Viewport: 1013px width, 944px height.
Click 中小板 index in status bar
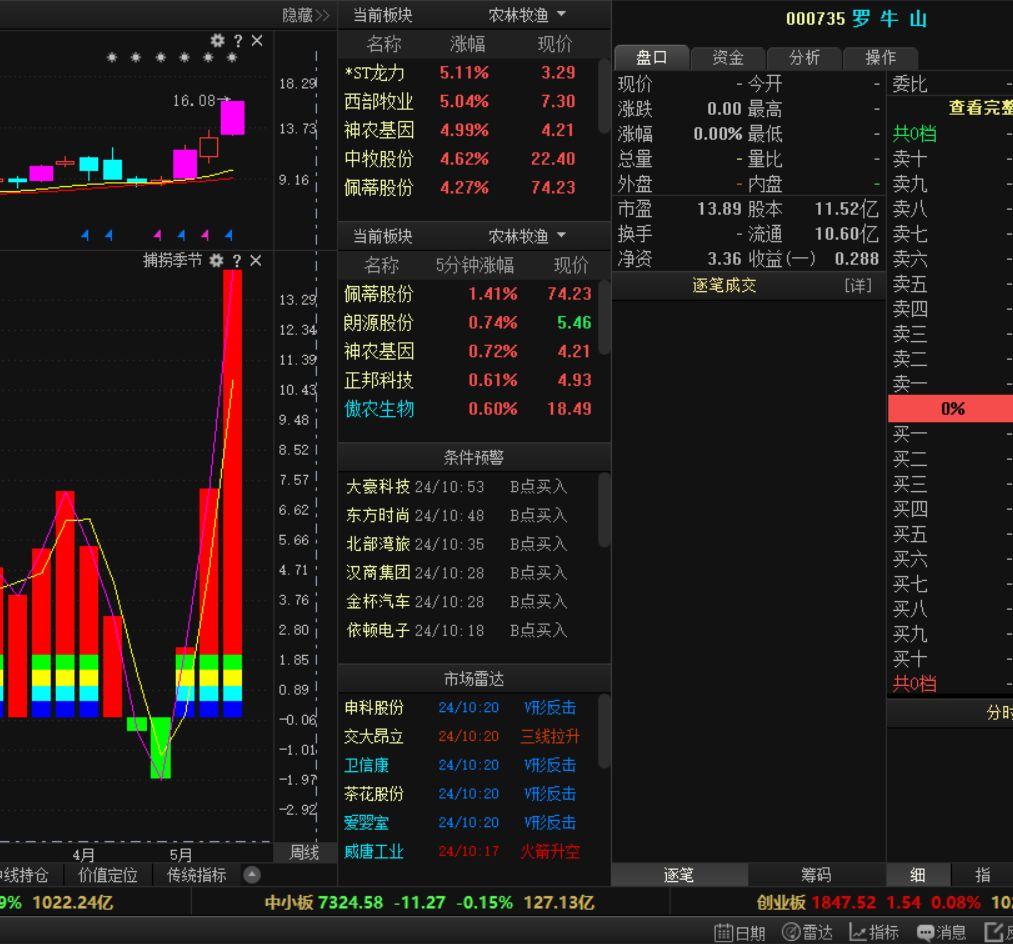tap(429, 903)
